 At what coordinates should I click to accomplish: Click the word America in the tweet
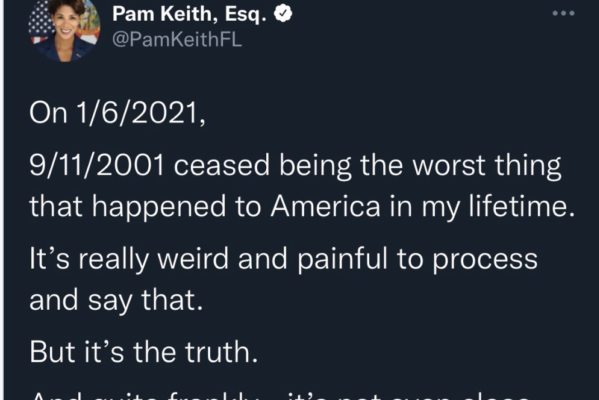tap(325, 206)
